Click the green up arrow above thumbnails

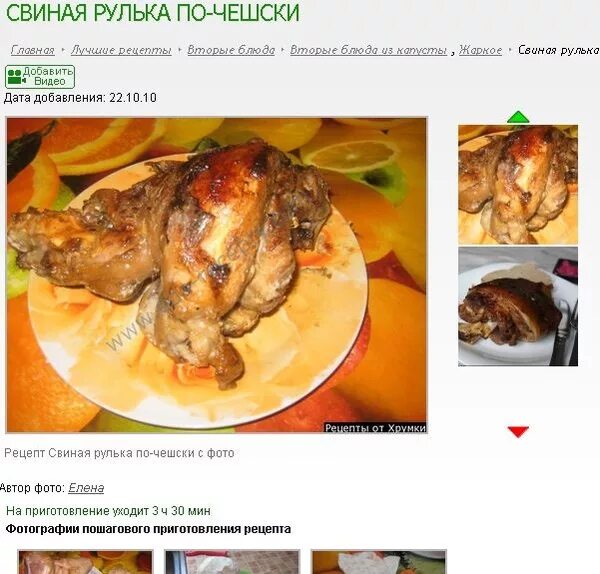[518, 117]
